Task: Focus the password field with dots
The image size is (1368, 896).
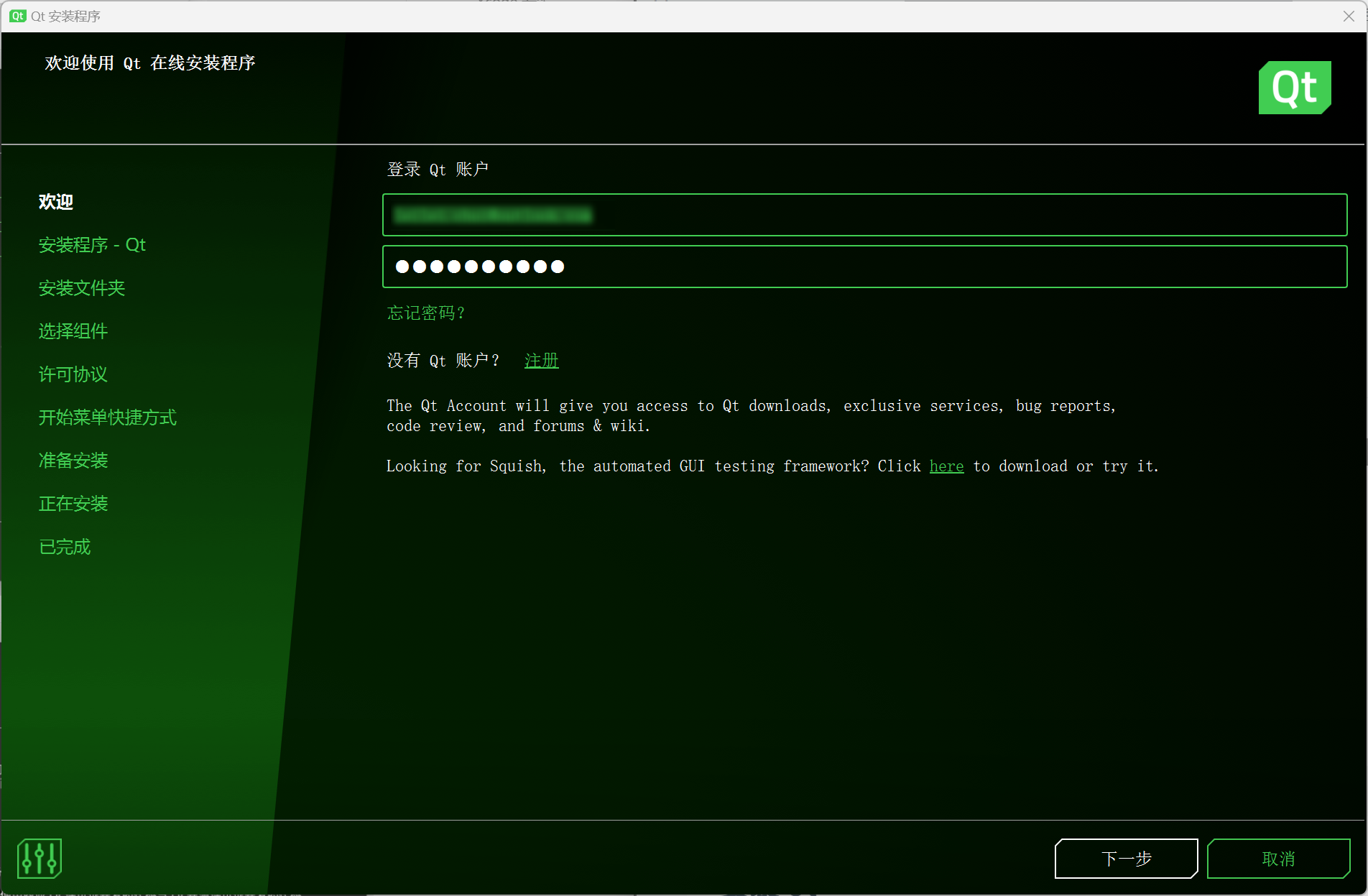Action: pyautogui.click(x=864, y=267)
